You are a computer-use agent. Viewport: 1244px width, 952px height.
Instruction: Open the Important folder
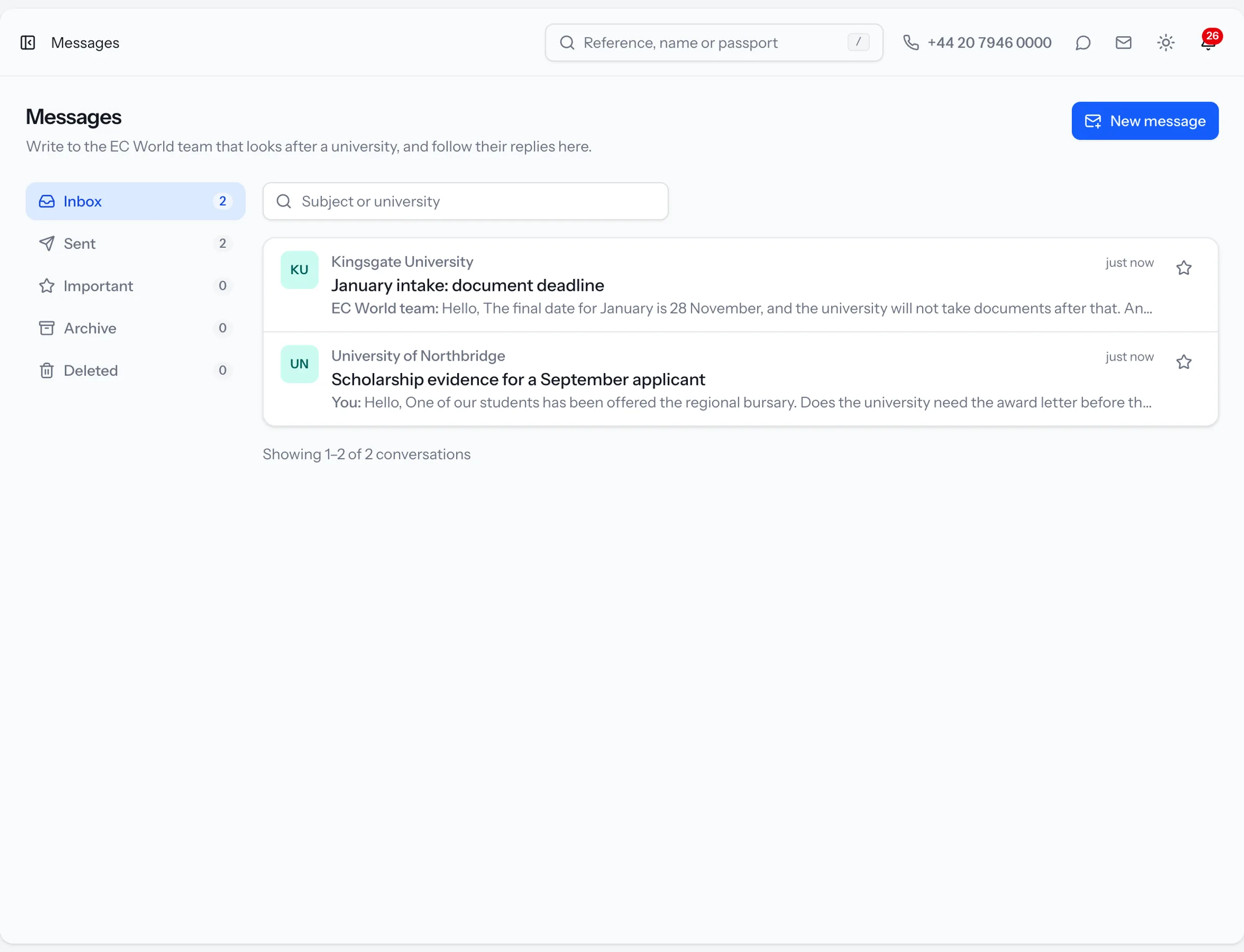tap(135, 286)
